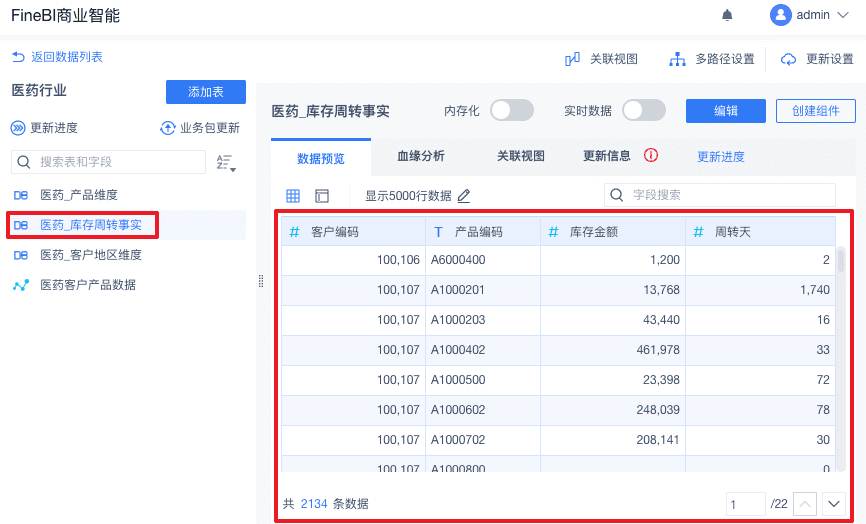Go back via 返回数据列表 link
Viewport: 866px width, 524px height.
[x=67, y=57]
